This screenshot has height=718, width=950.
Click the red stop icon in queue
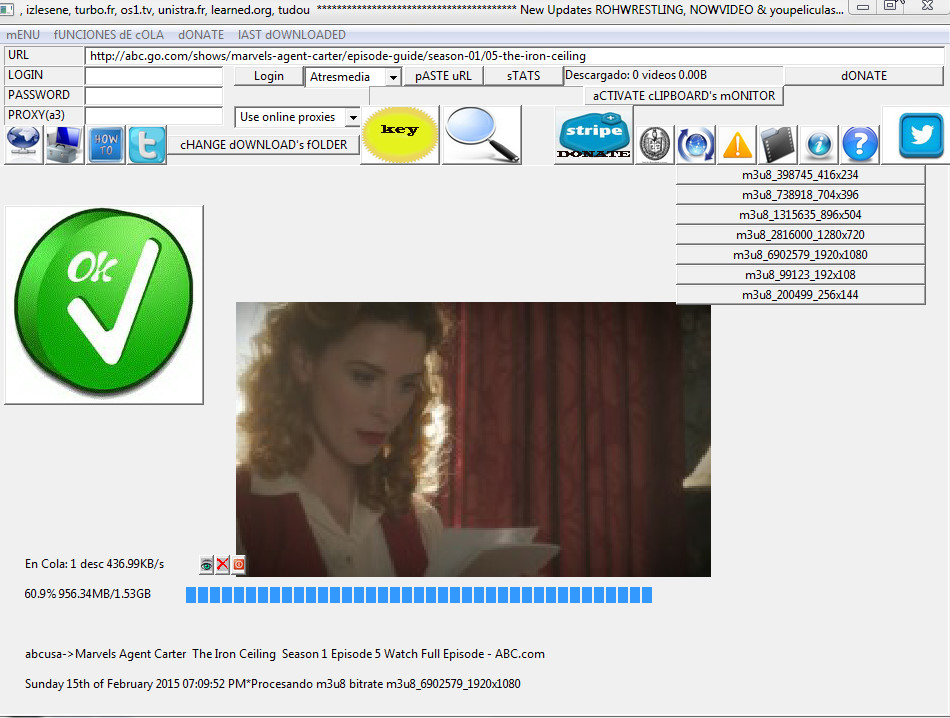pyautogui.click(x=239, y=565)
